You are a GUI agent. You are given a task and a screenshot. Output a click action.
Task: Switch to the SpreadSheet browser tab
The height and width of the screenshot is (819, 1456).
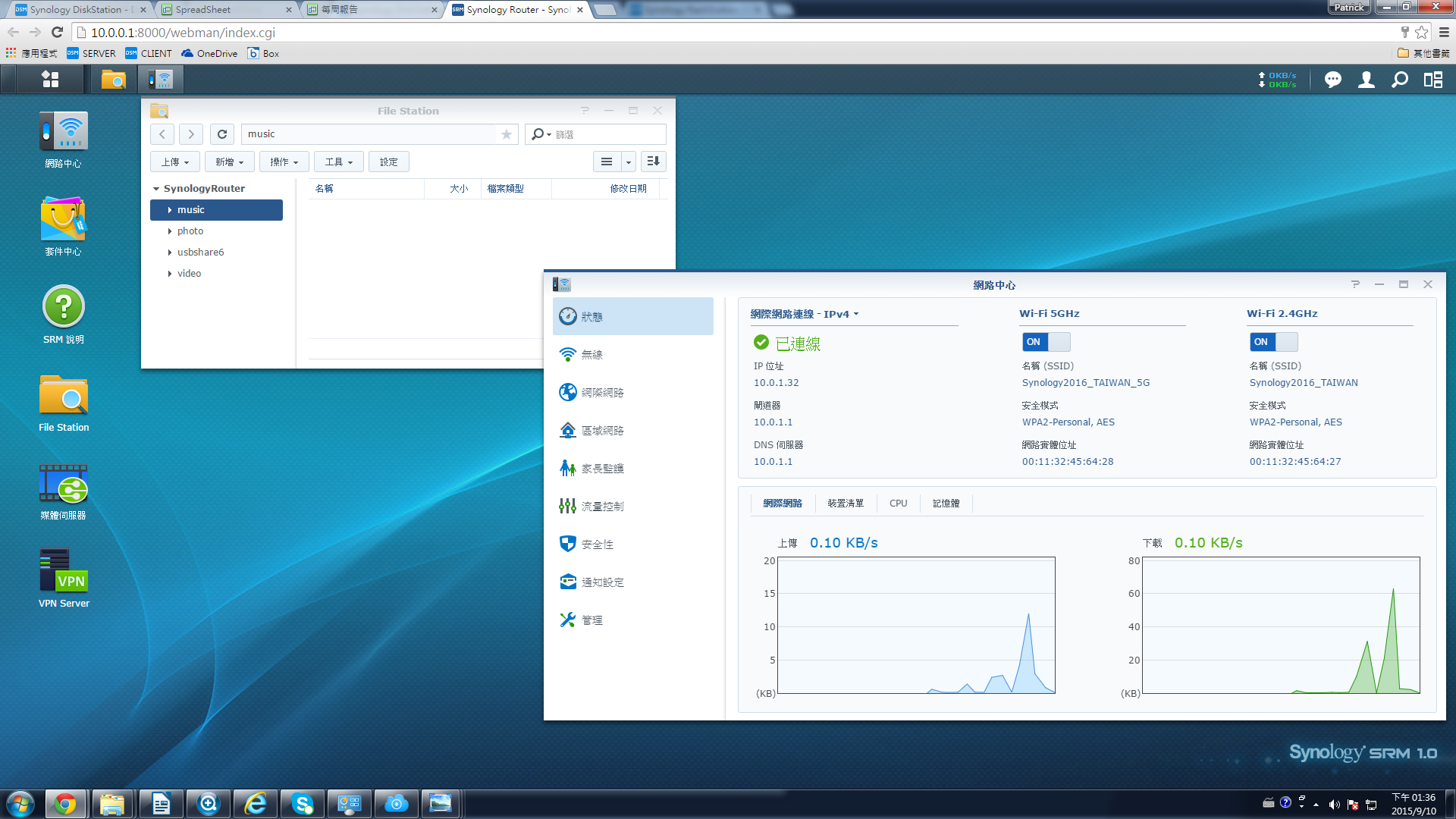[x=226, y=9]
